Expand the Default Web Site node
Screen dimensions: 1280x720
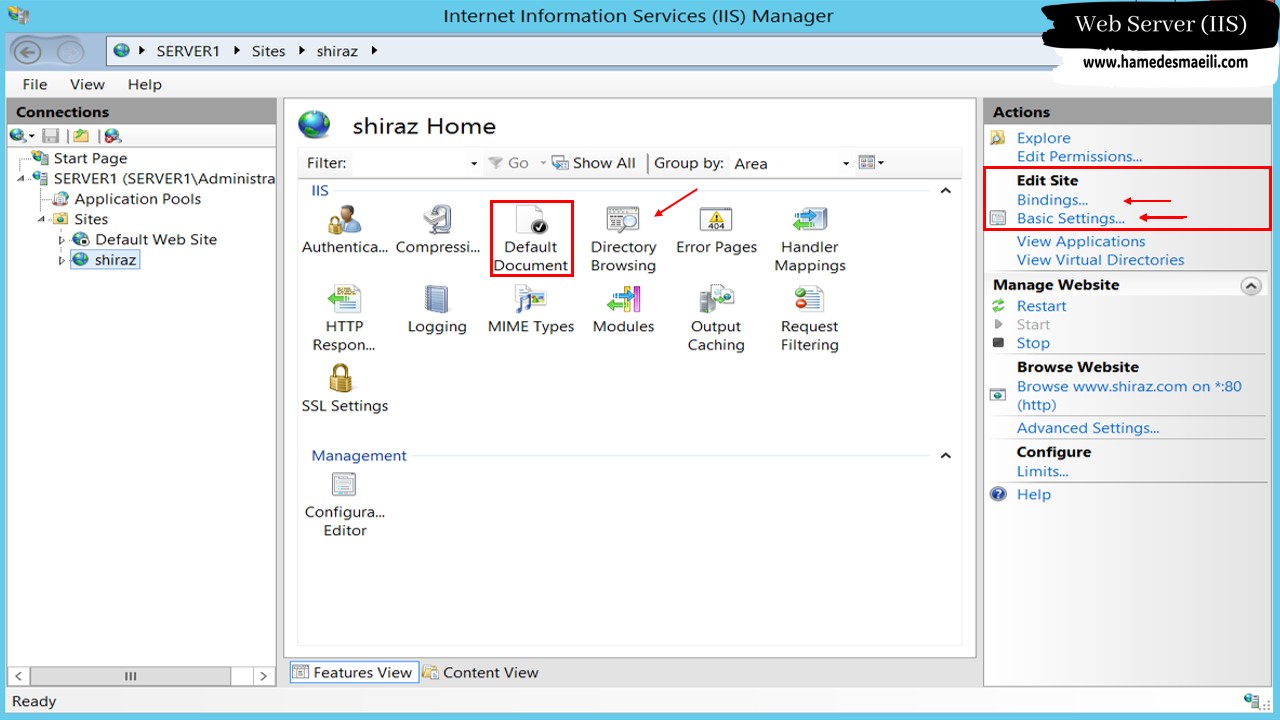pos(62,240)
